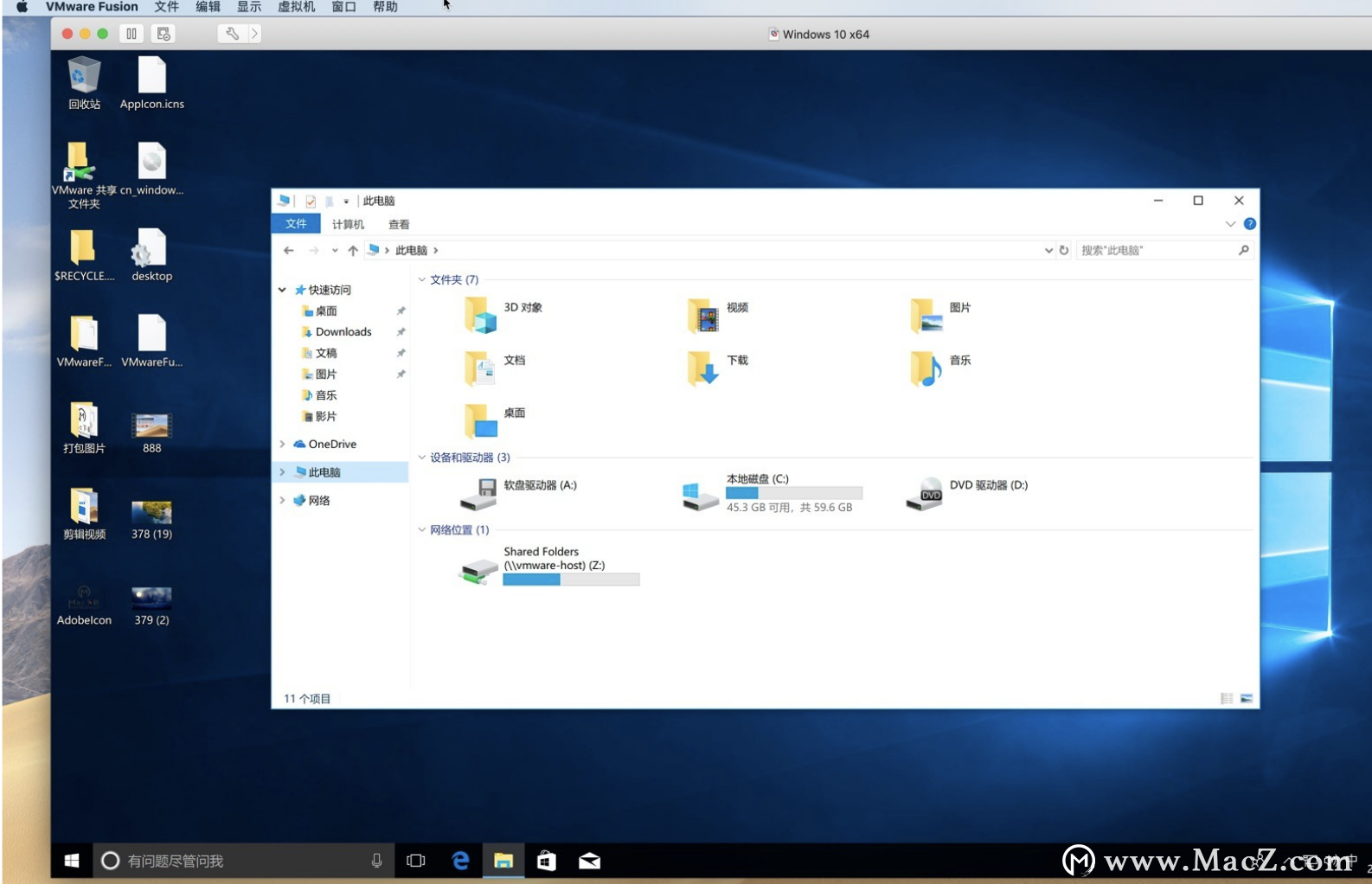The height and width of the screenshot is (884, 1372).
Task: Select the AdobeIcon desktop file
Action: pos(84,605)
